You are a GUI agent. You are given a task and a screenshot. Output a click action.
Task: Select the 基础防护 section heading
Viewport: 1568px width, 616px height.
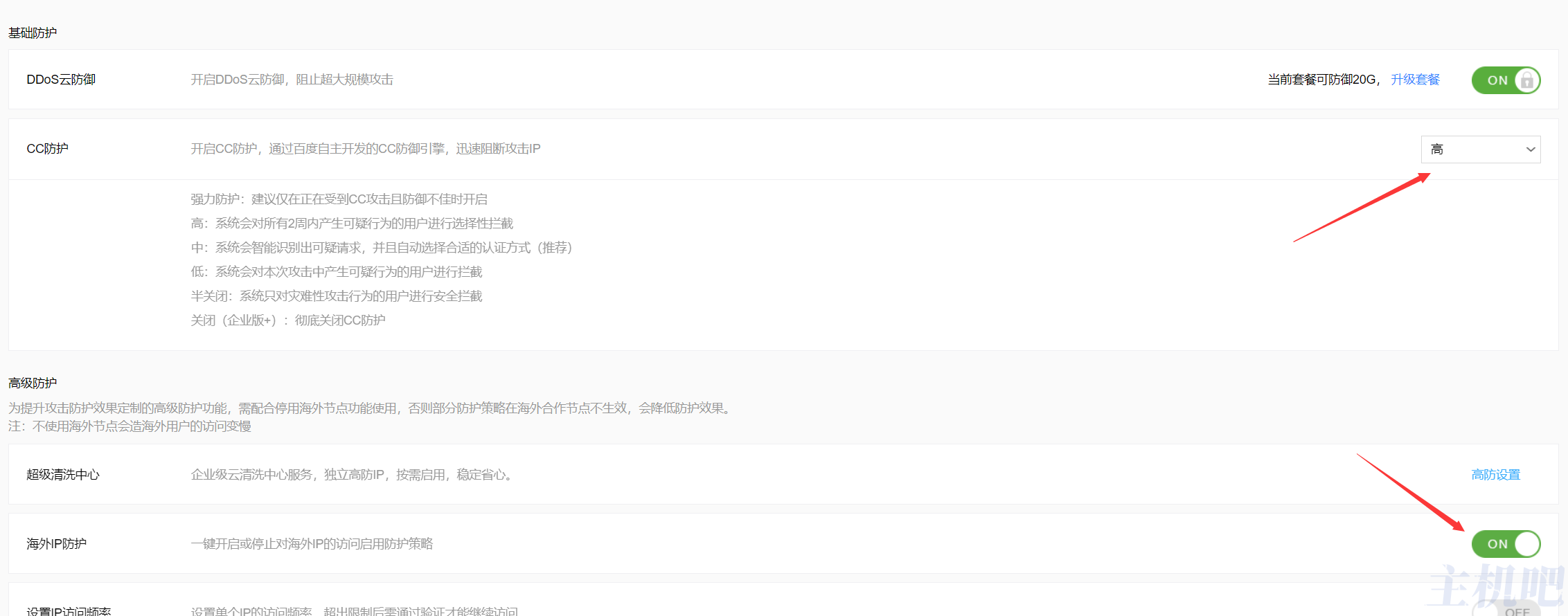[33, 33]
